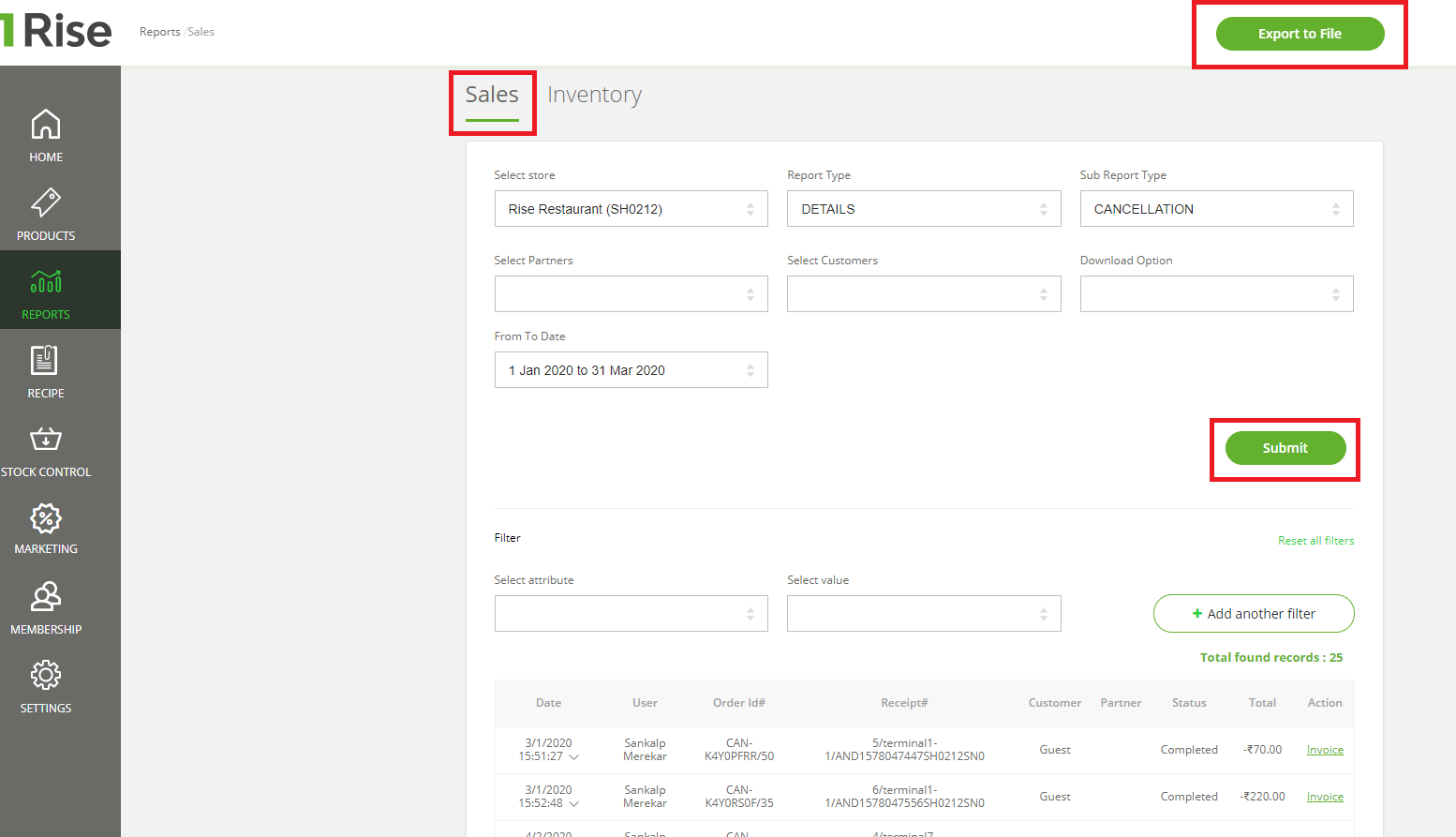Click Guest customer in 15:51:27 row

(1055, 750)
